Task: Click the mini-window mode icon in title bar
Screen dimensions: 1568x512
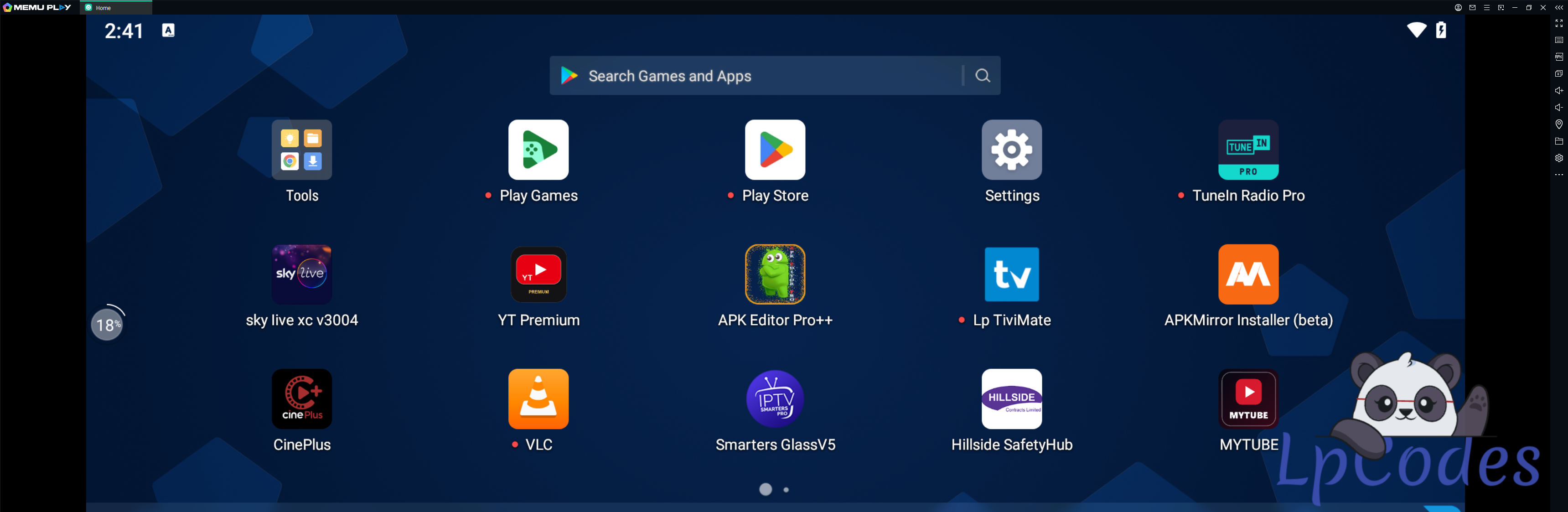Action: click(1501, 8)
